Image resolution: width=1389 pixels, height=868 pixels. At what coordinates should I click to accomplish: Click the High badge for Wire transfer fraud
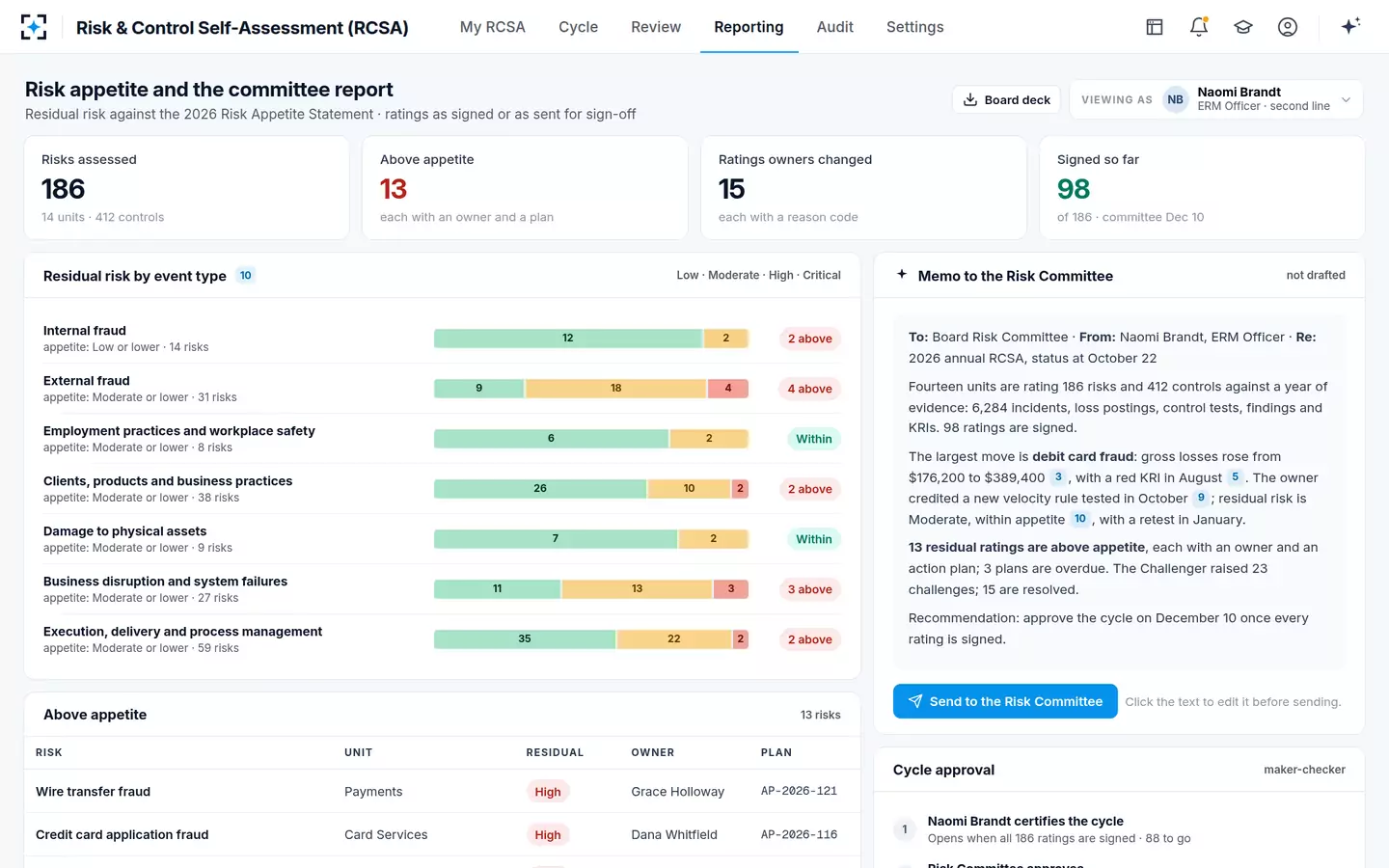[548, 792]
